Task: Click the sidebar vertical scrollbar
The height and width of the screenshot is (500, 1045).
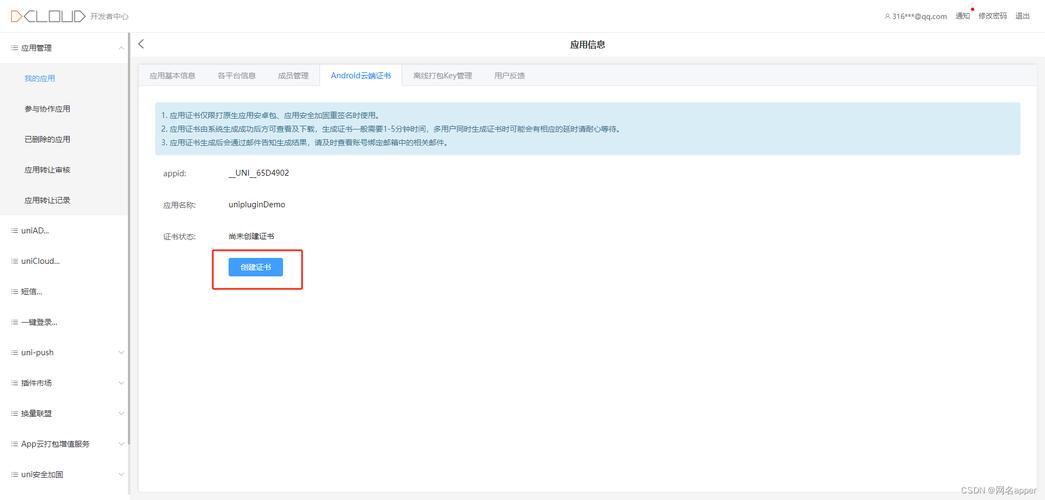Action: (129, 239)
